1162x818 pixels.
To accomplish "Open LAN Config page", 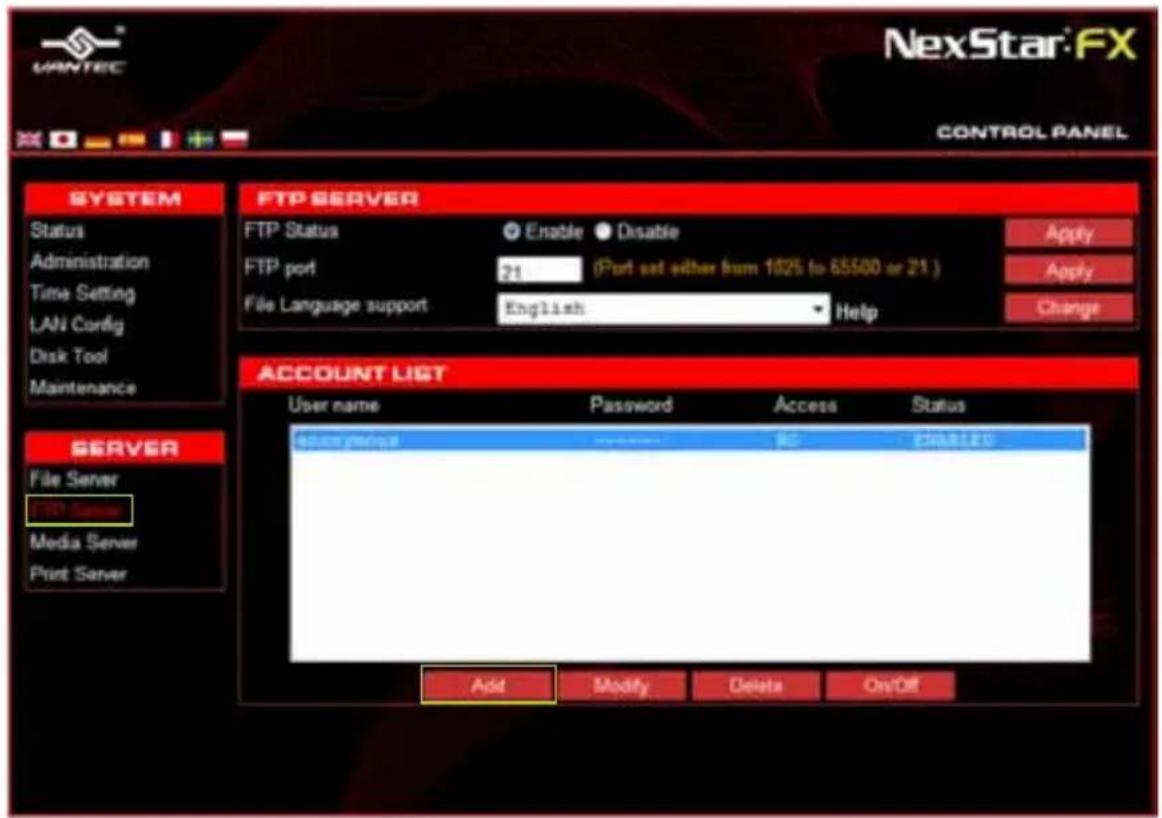I will tap(77, 325).
